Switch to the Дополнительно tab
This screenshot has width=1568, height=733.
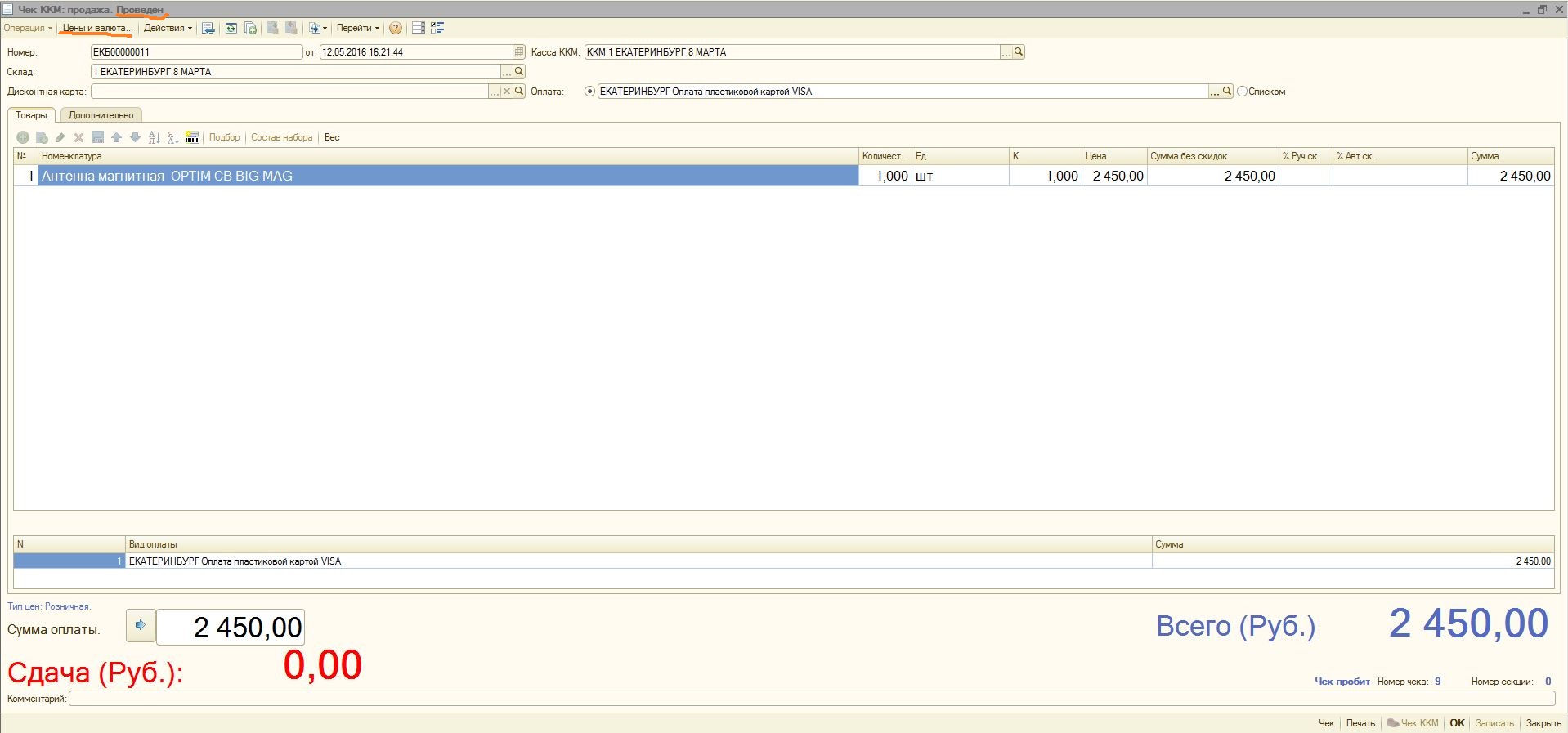[x=101, y=115]
